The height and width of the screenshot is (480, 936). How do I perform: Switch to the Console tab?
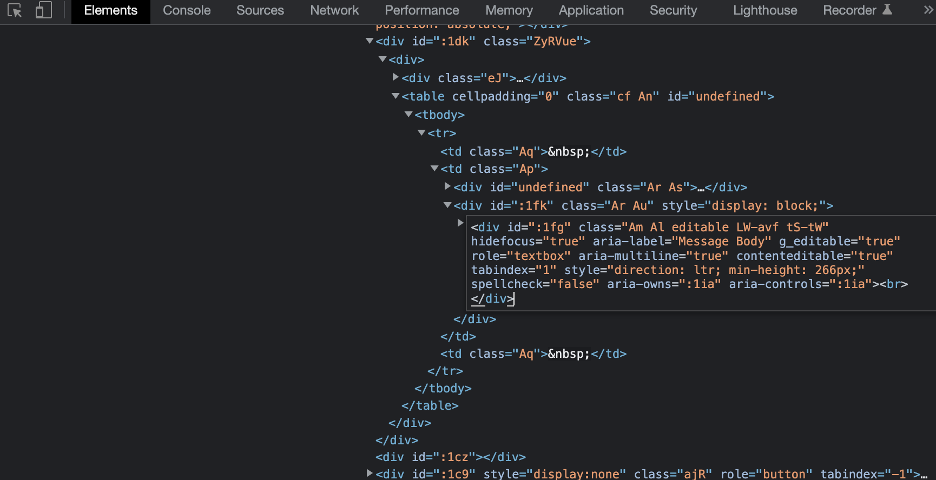pyautogui.click(x=187, y=10)
